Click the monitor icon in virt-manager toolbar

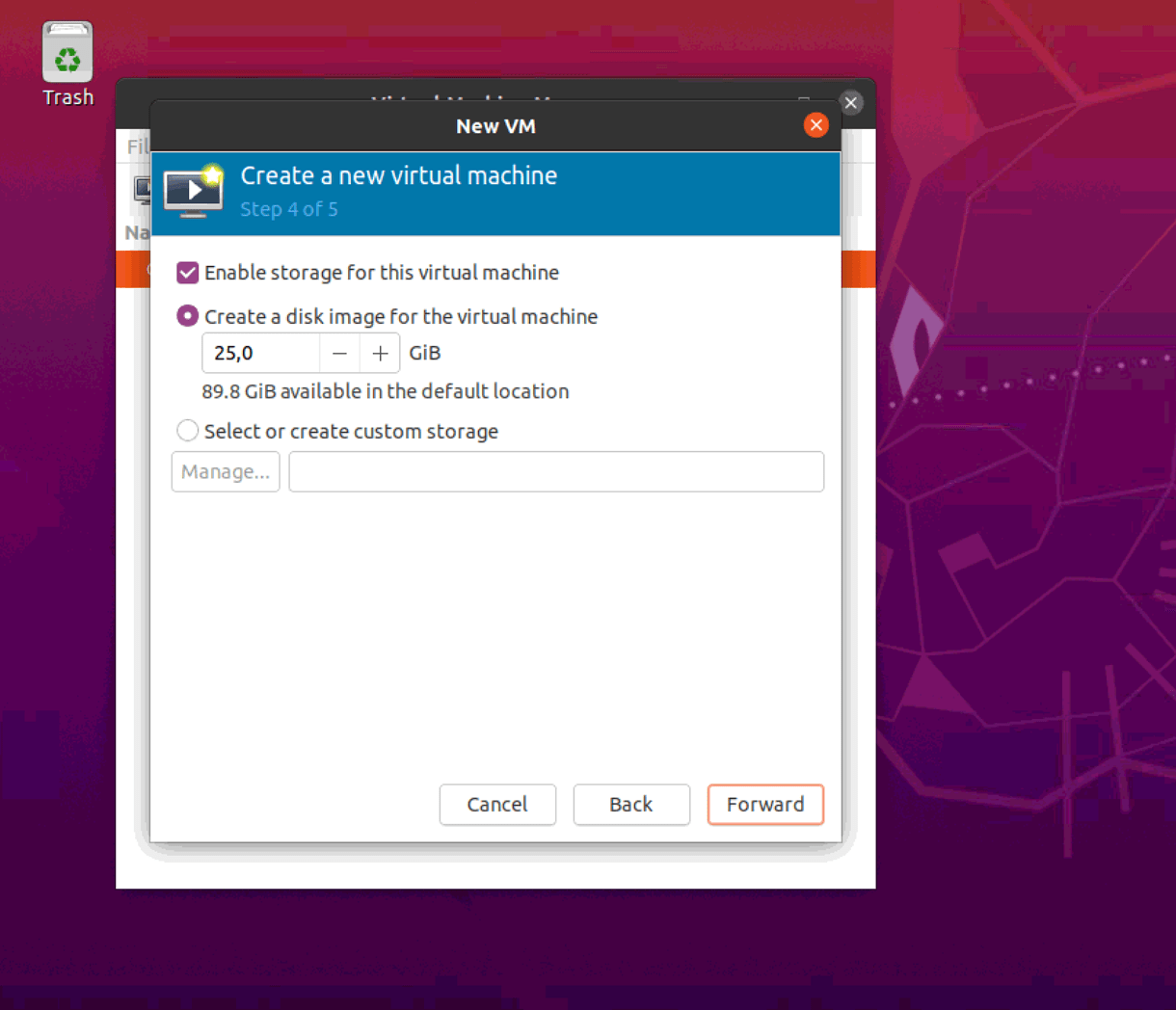141,190
